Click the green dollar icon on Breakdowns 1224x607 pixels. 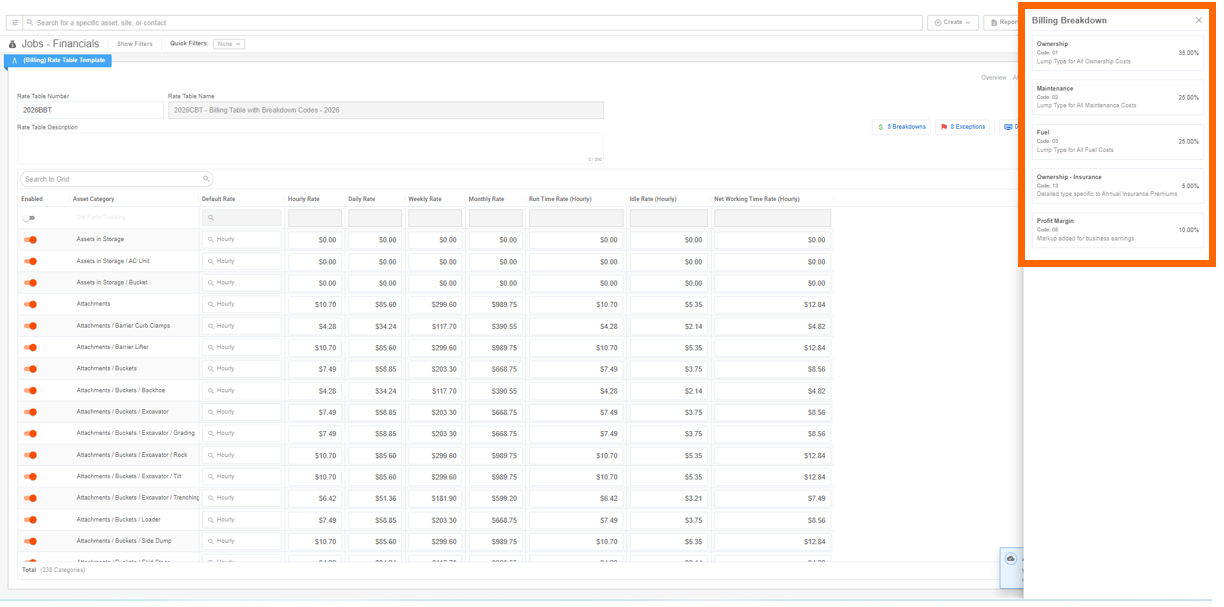click(x=880, y=127)
